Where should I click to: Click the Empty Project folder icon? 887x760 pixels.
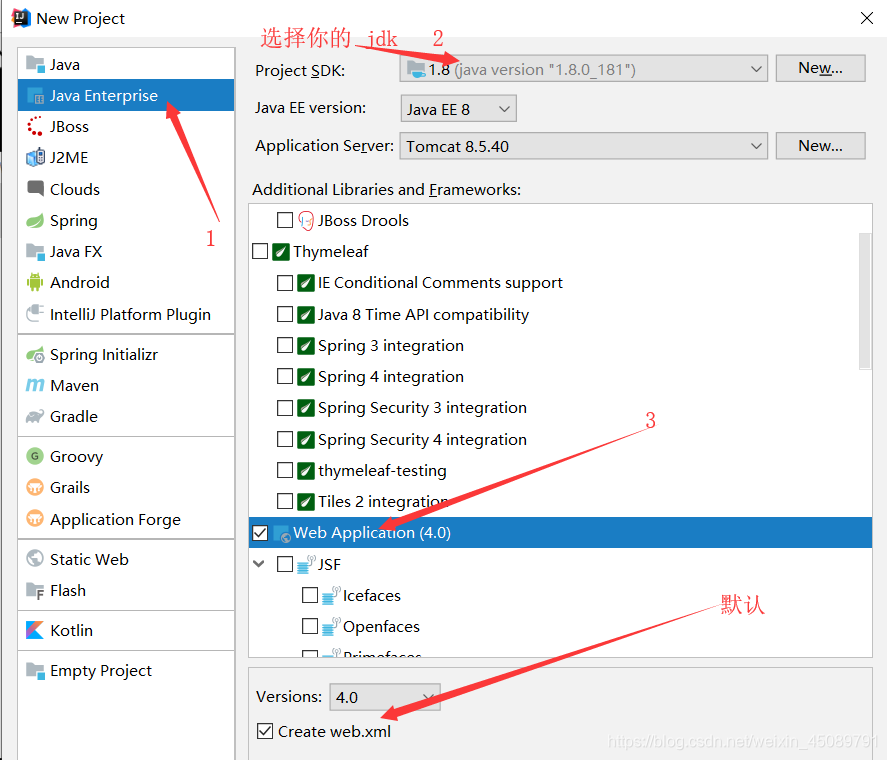pyautogui.click(x=35, y=671)
